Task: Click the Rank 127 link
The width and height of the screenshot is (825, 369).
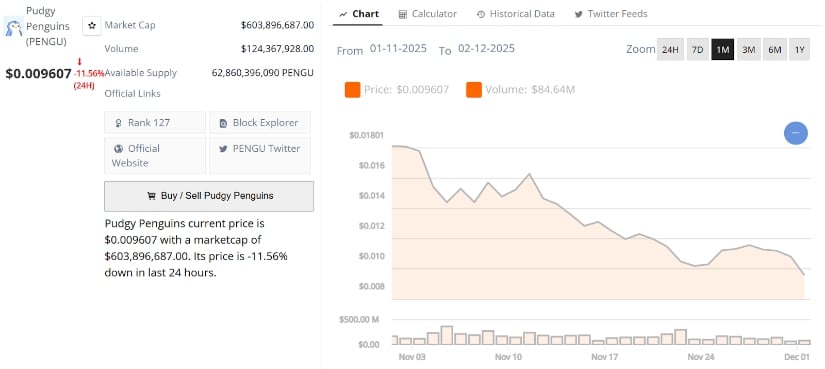Action: 155,122
